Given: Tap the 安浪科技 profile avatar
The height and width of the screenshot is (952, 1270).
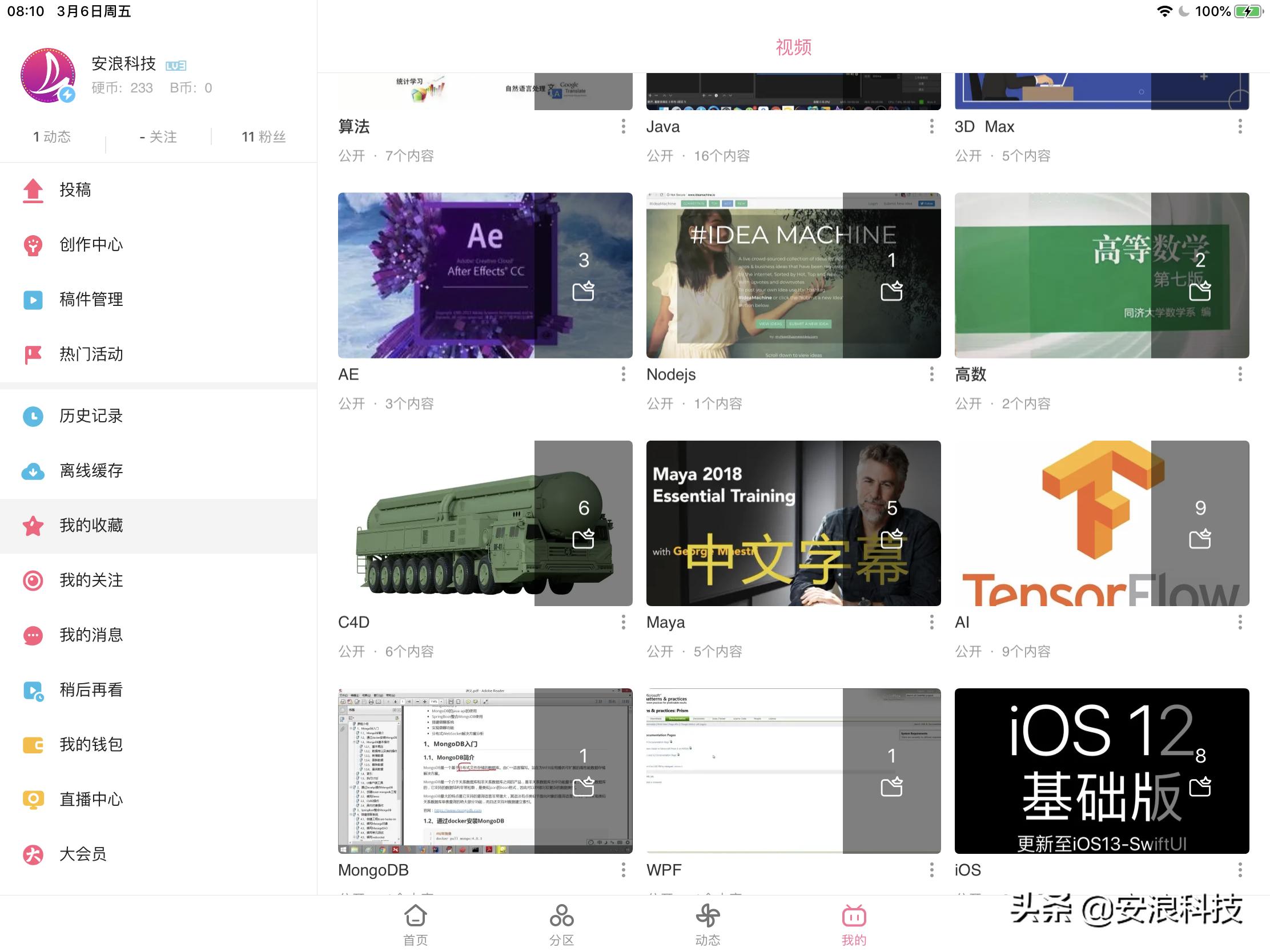Looking at the screenshot, I should (x=47, y=75).
